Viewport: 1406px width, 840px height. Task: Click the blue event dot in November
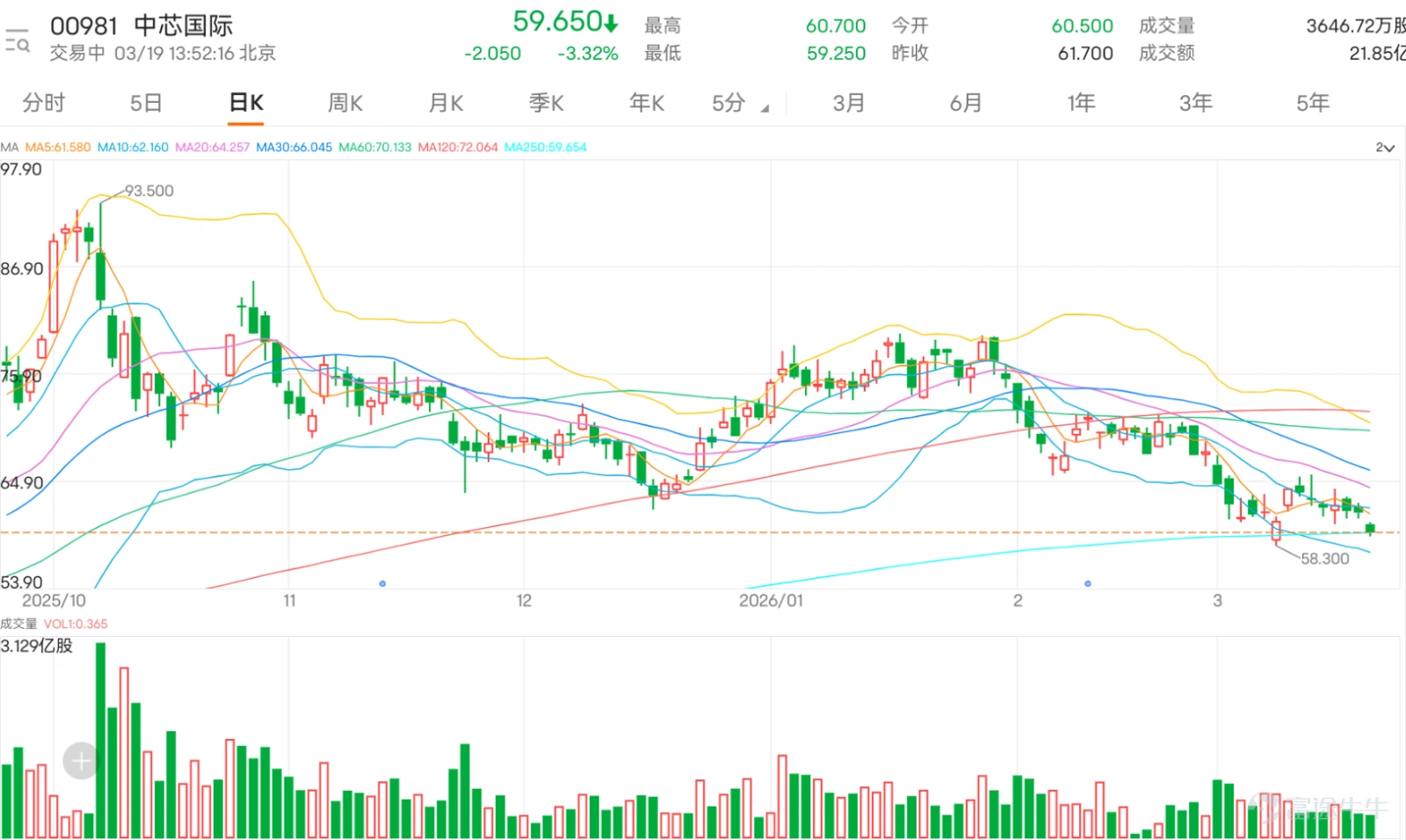tap(382, 583)
